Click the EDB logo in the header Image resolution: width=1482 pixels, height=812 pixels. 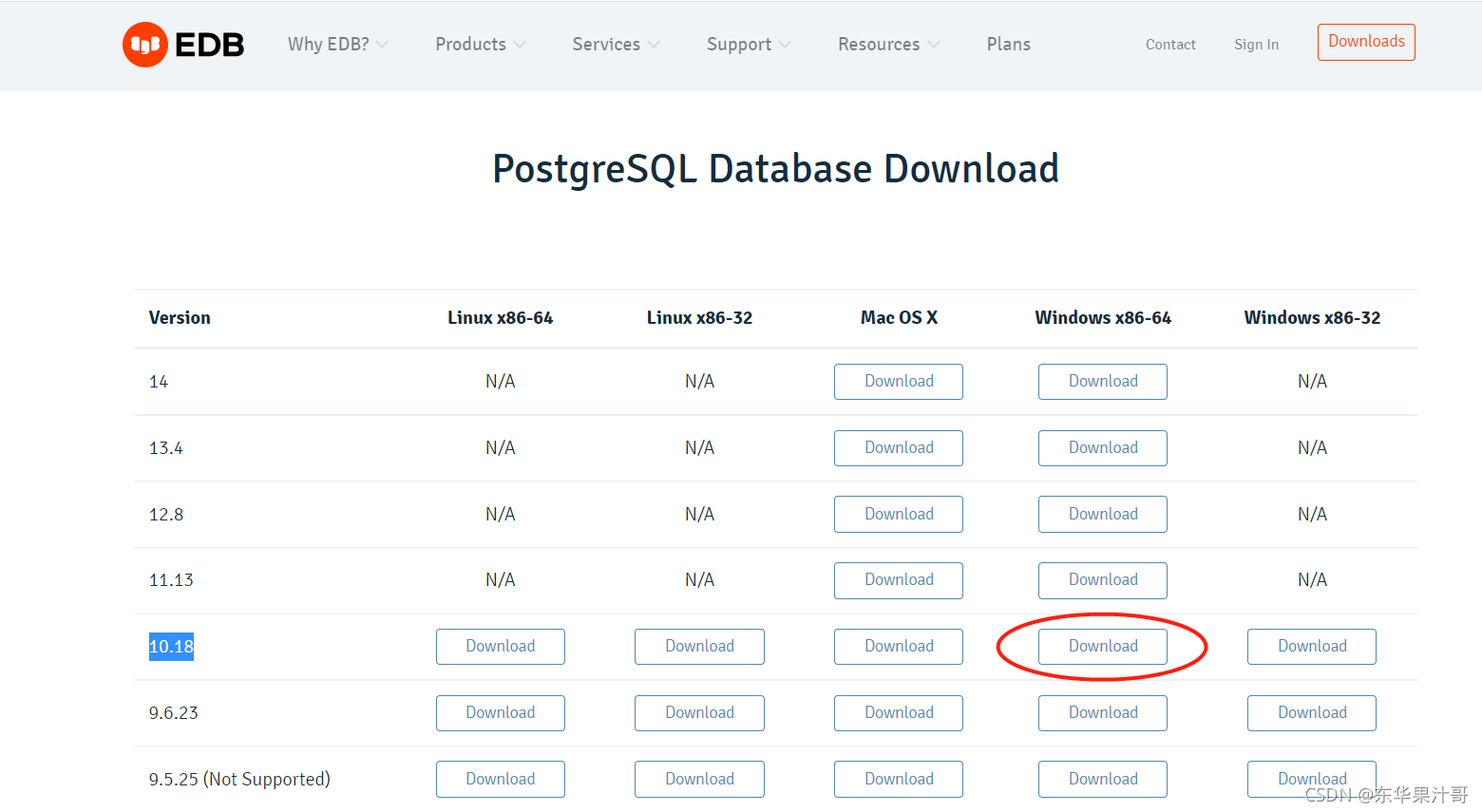click(x=182, y=44)
